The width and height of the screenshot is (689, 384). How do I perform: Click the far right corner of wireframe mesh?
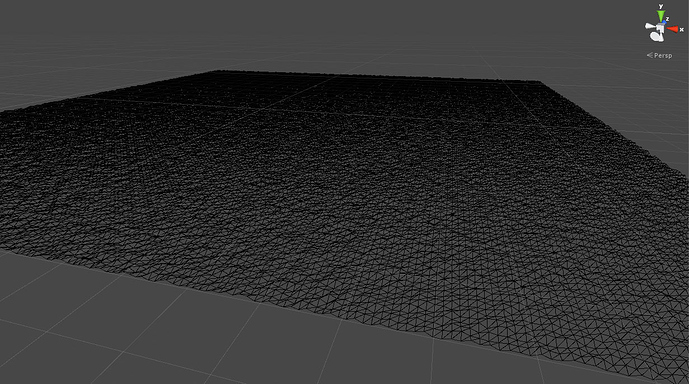[x=538, y=81]
